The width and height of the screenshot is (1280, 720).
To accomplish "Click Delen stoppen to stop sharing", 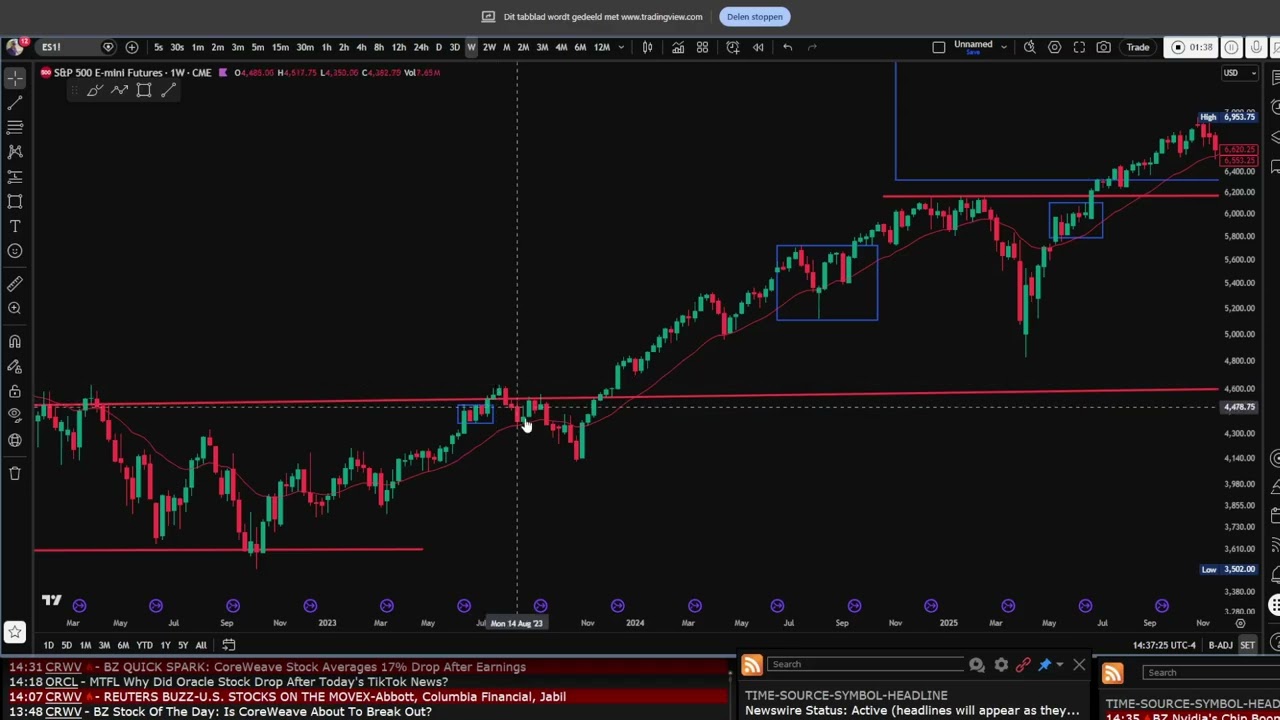I will [755, 16].
